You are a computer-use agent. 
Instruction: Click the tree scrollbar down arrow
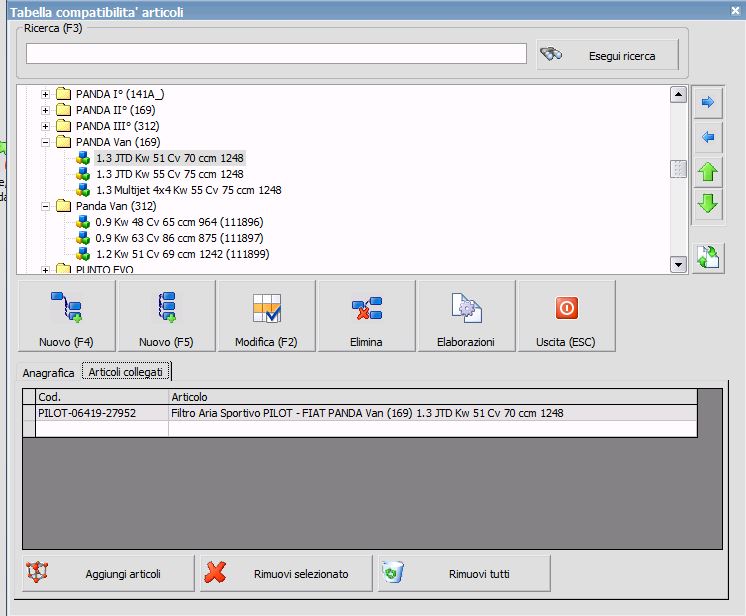pyautogui.click(x=678, y=264)
